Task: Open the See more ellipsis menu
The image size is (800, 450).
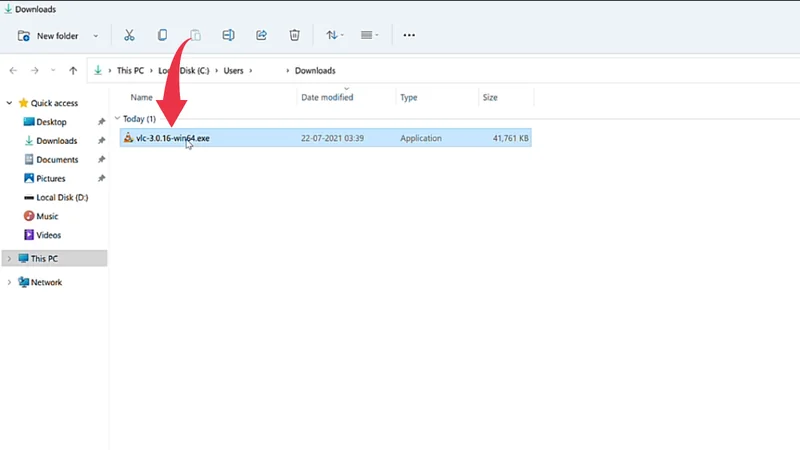Action: [409, 35]
